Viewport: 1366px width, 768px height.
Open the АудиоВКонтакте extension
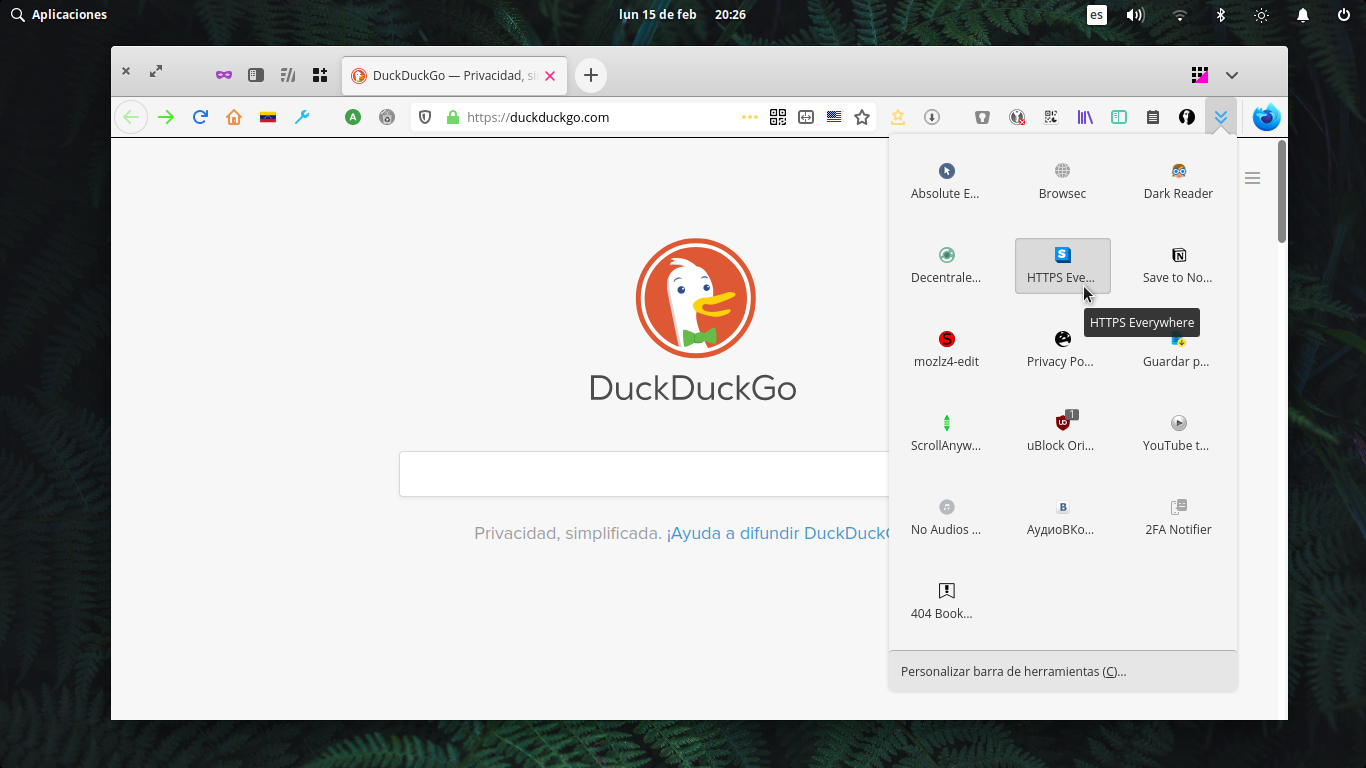click(x=1062, y=518)
